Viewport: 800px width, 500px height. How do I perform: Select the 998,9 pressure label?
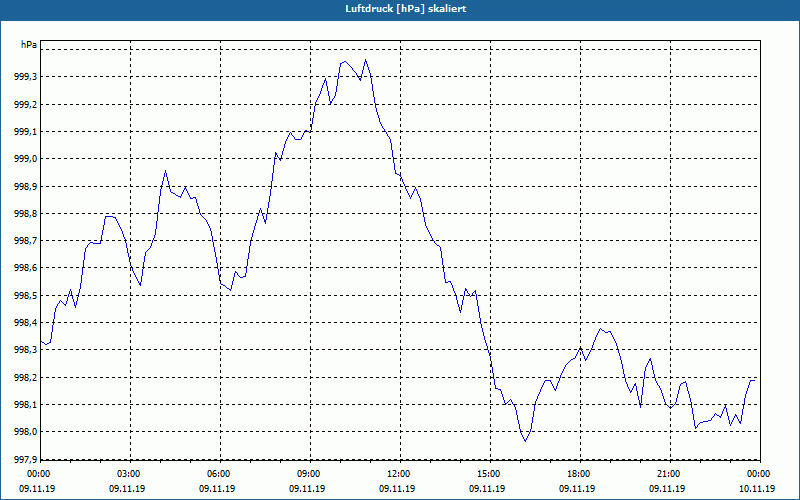(27, 186)
